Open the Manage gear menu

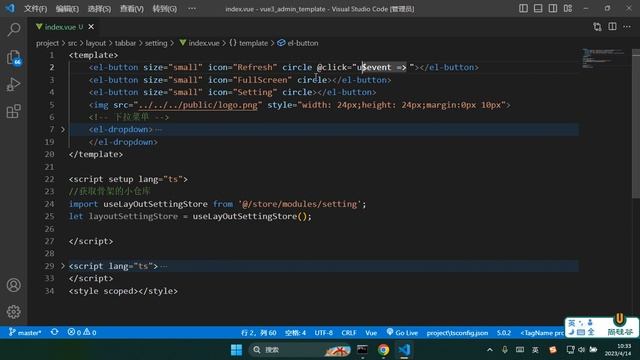(13, 312)
